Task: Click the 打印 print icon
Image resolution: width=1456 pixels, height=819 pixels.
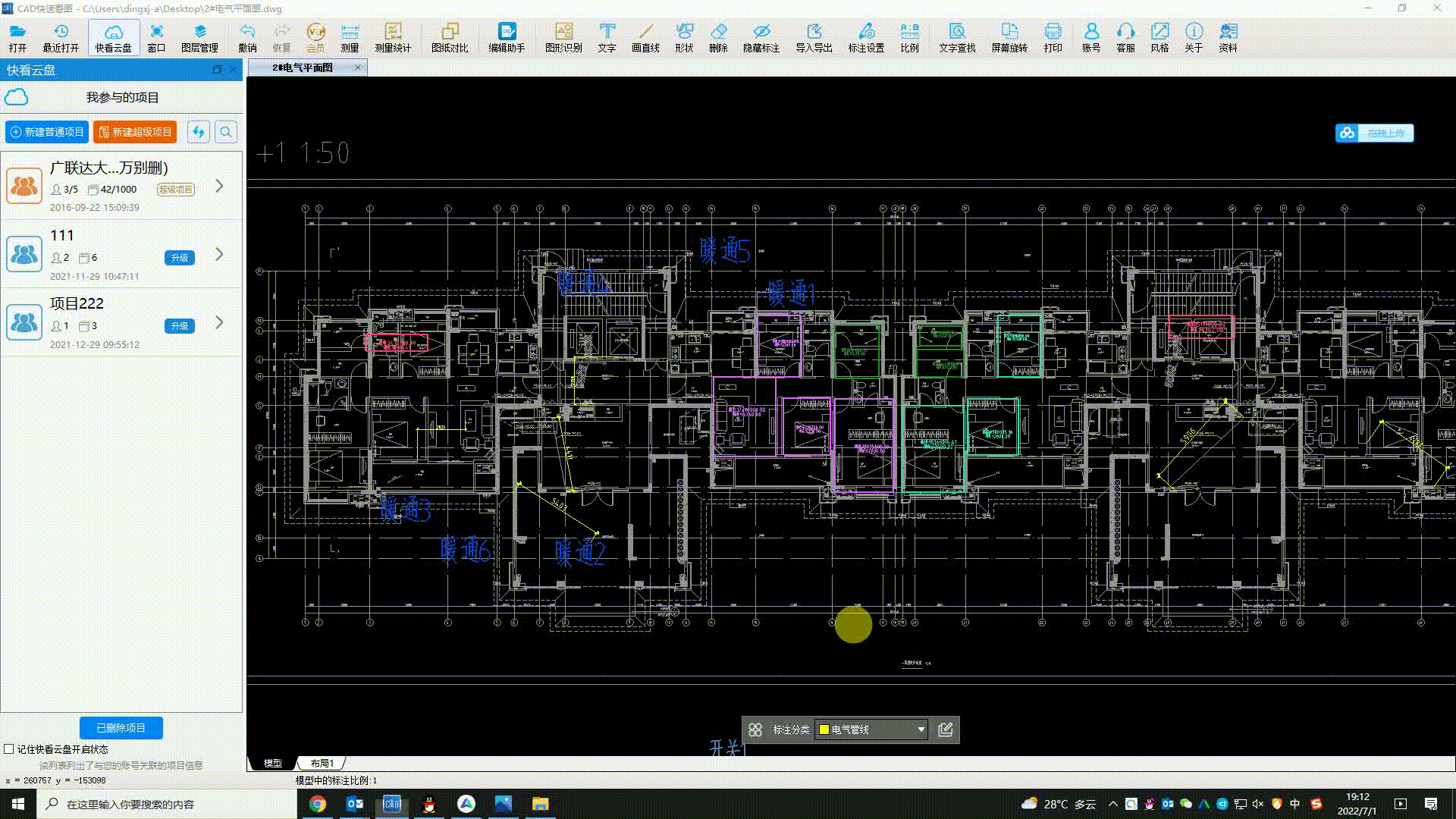Action: tap(1053, 37)
